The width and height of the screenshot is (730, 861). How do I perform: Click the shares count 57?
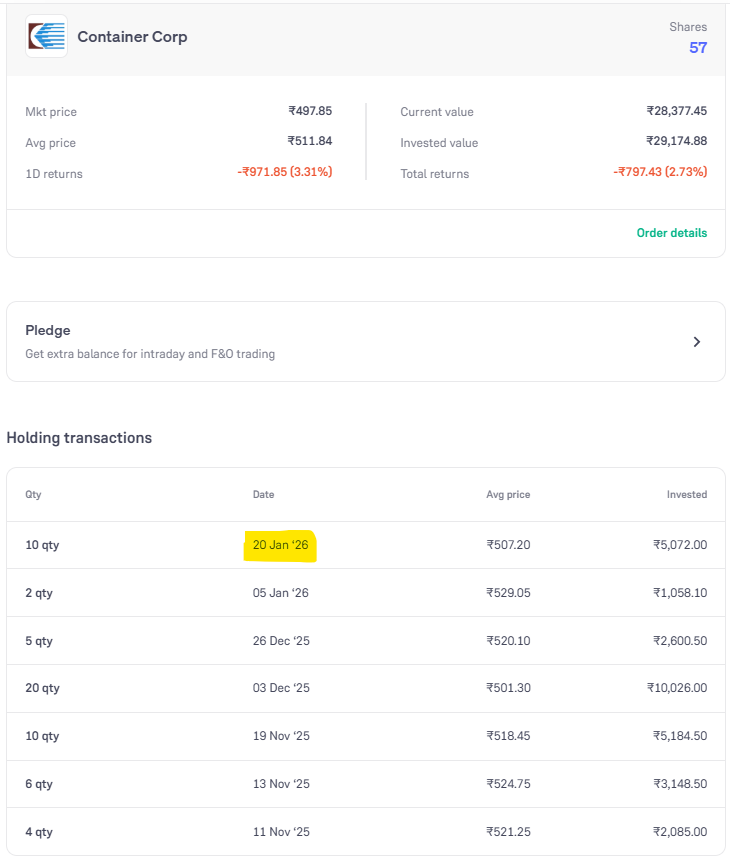[698, 48]
